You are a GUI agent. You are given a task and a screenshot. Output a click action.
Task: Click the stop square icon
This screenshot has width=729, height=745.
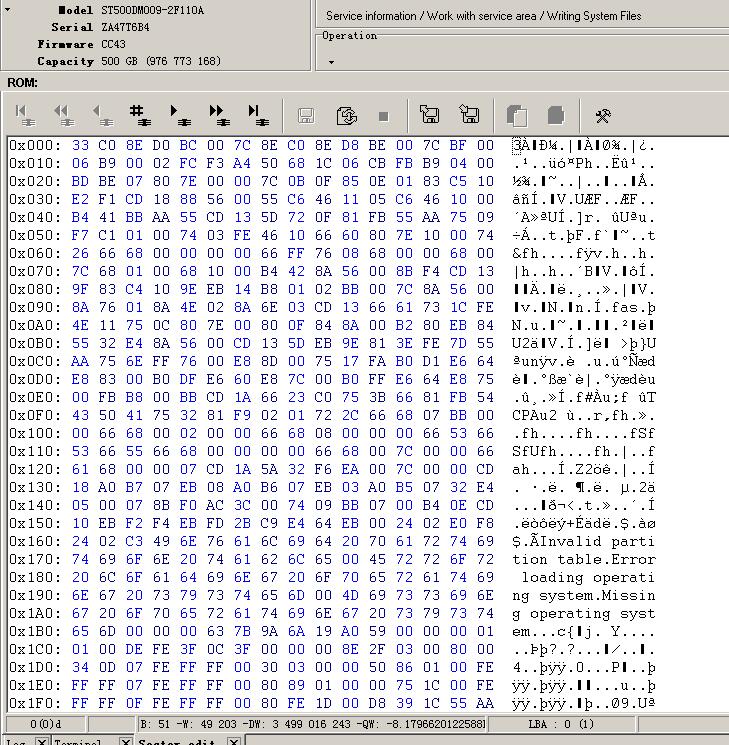(x=384, y=116)
